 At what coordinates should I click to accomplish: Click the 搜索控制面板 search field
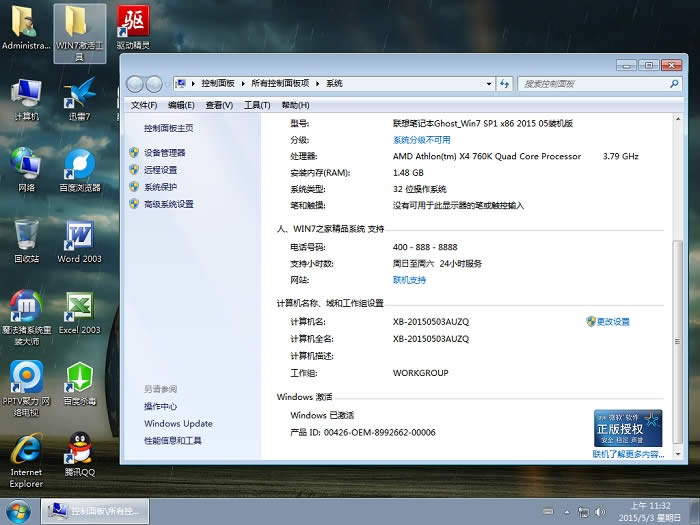[590, 84]
